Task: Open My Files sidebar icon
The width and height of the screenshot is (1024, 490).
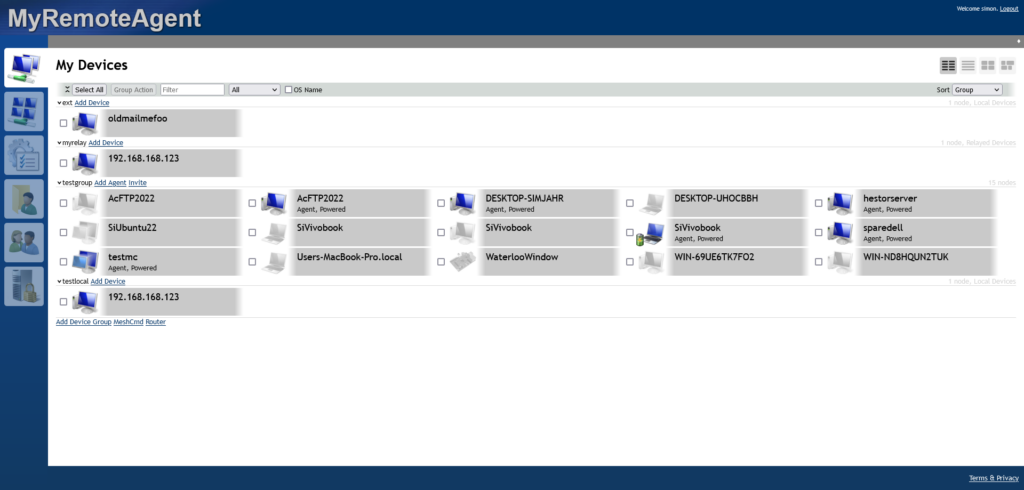Action: pos(24,199)
